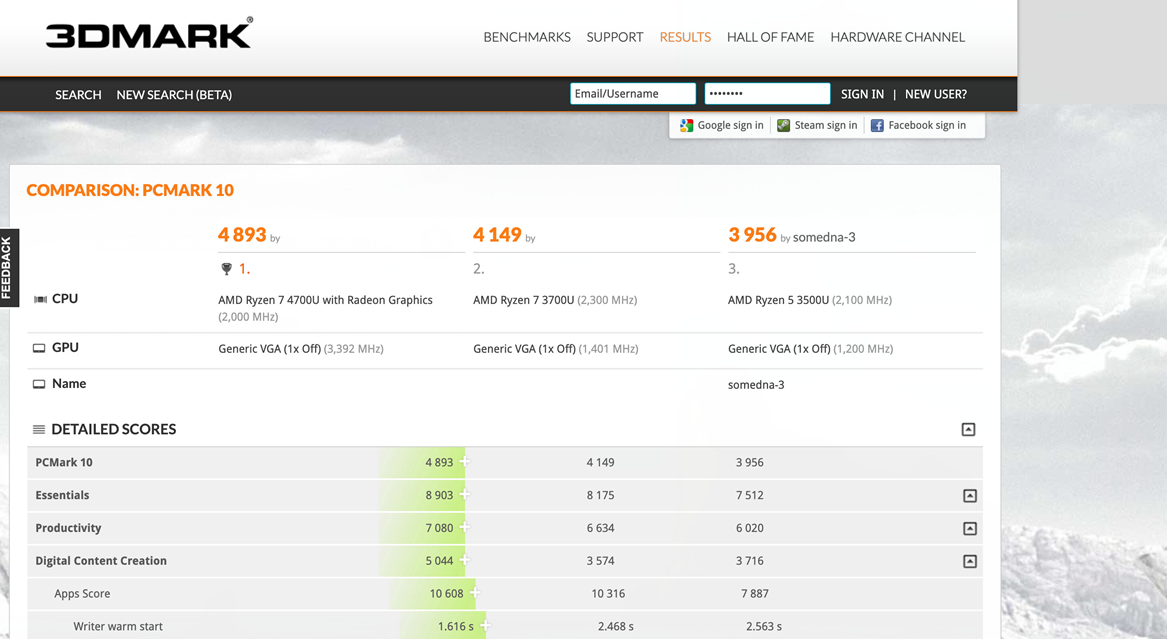
Task: Click Writer warm start time 2.468 s
Action: [616, 626]
